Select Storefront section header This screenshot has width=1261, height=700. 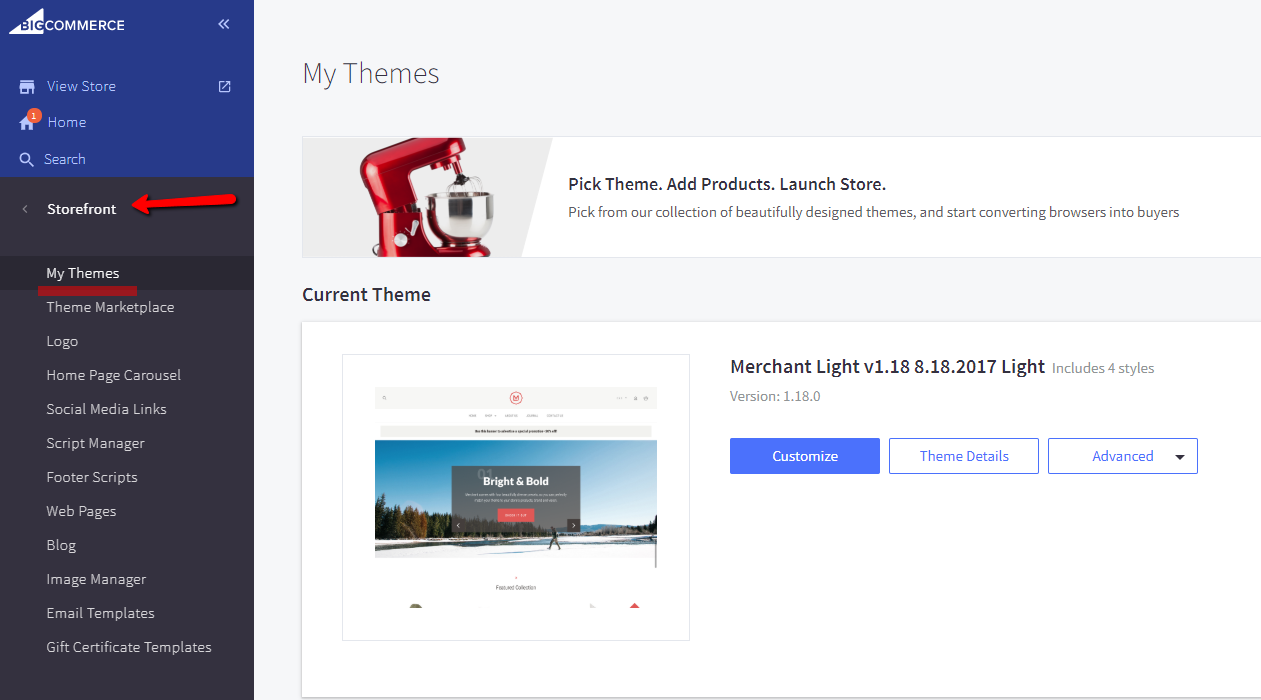[82, 209]
